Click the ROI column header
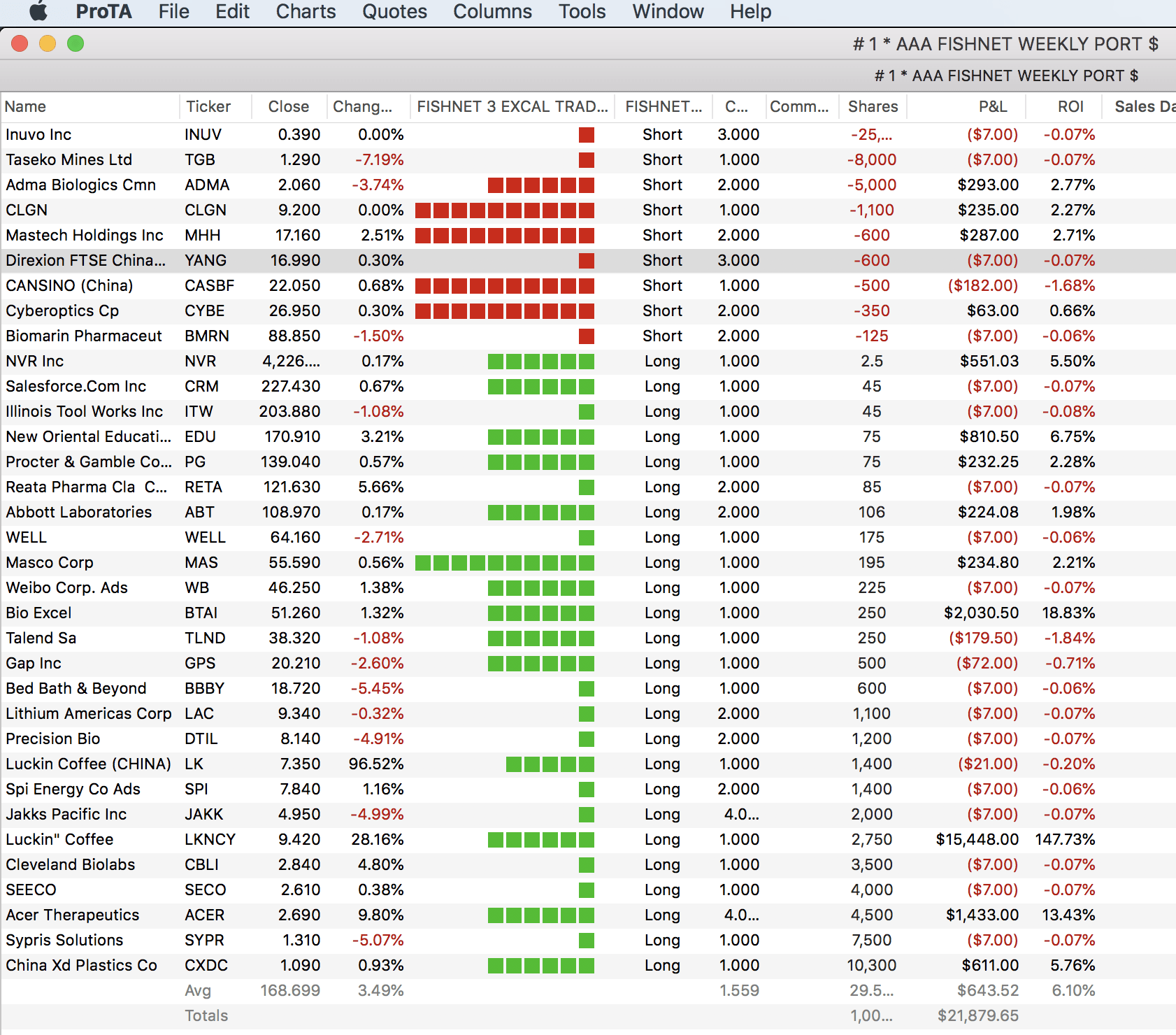The height and width of the screenshot is (1035, 1176). [1070, 106]
